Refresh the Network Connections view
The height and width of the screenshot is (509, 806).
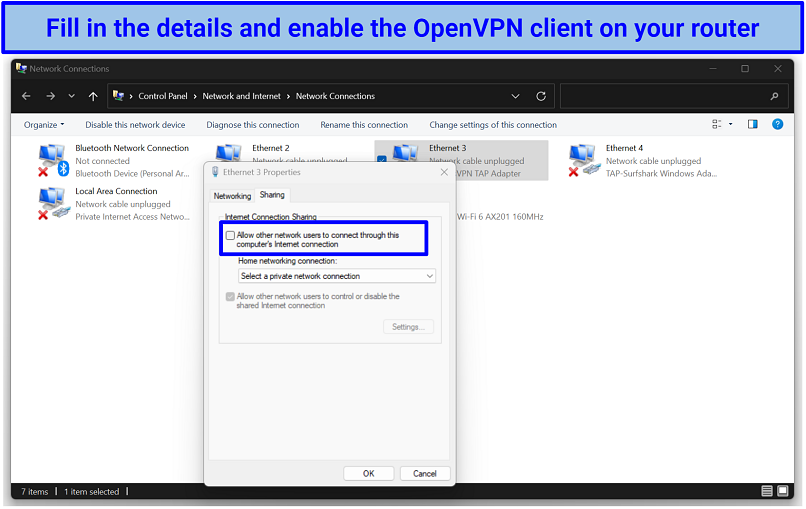(x=541, y=96)
